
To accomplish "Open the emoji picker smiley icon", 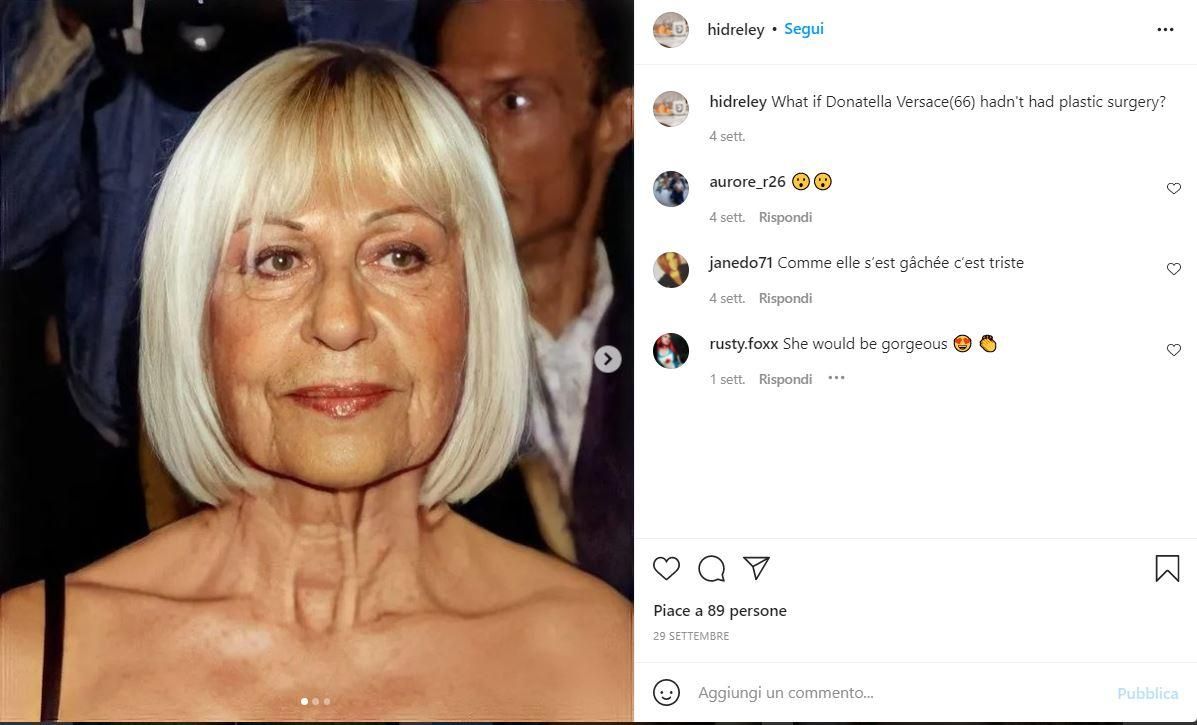I will pos(666,692).
